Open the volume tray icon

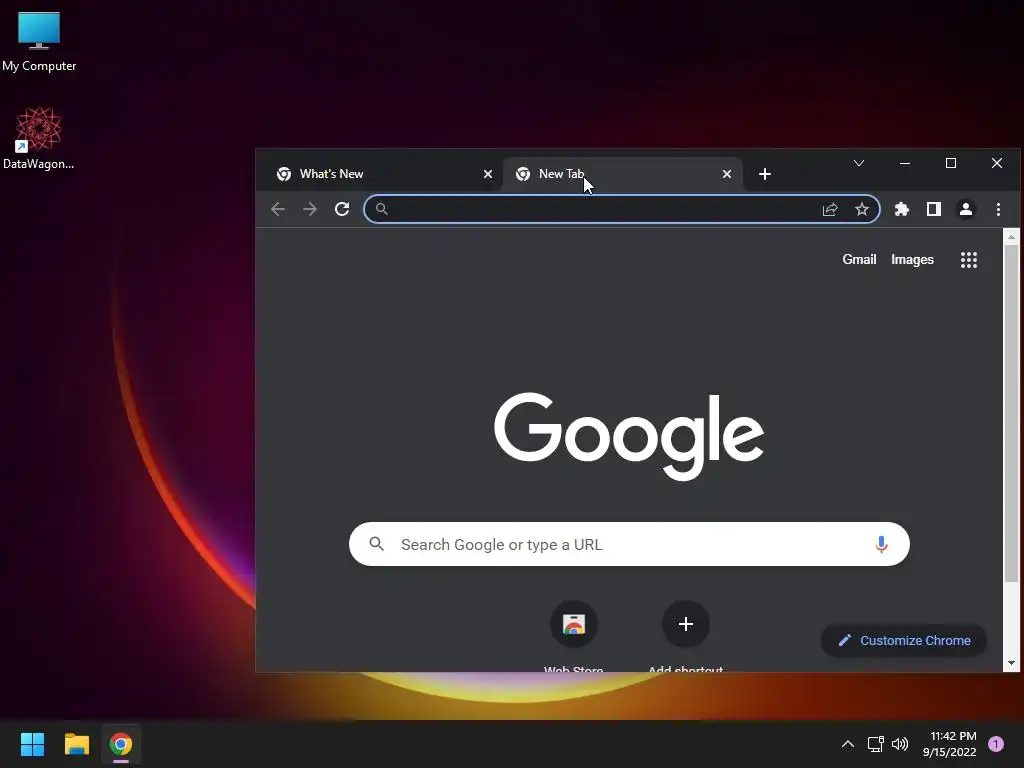pos(900,744)
